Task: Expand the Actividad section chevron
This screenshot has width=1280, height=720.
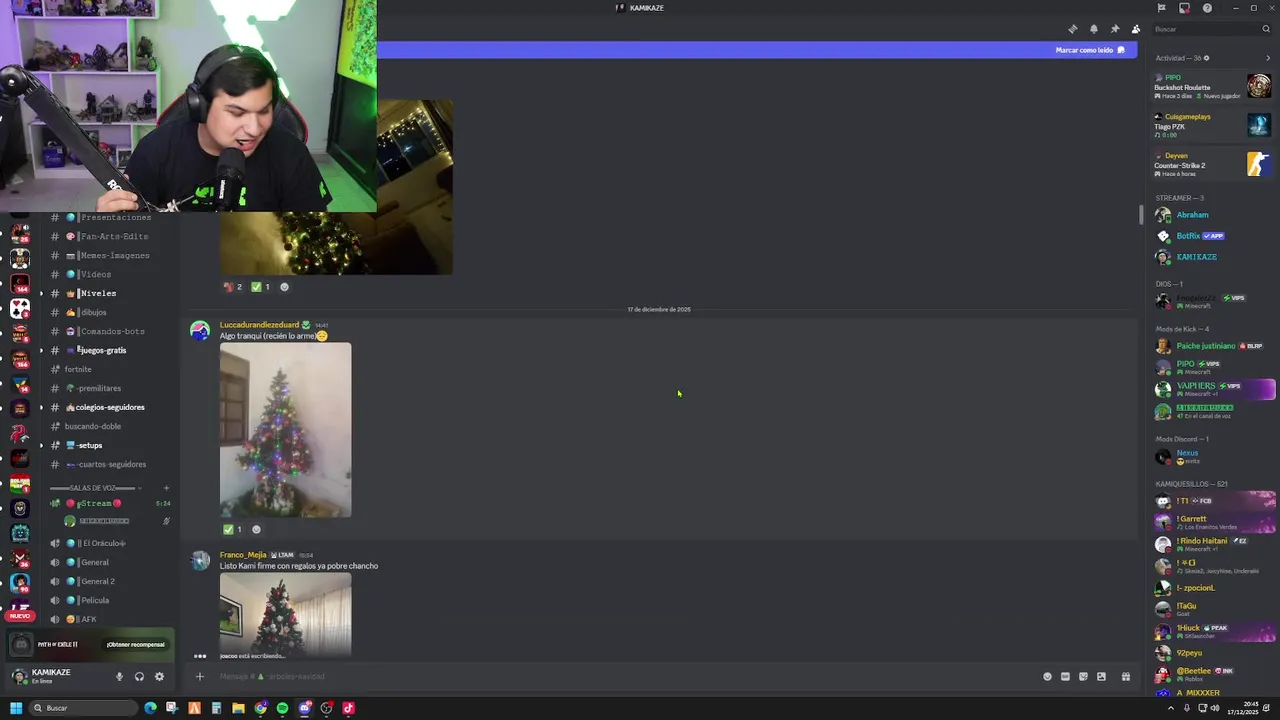Action: tap(1268, 58)
